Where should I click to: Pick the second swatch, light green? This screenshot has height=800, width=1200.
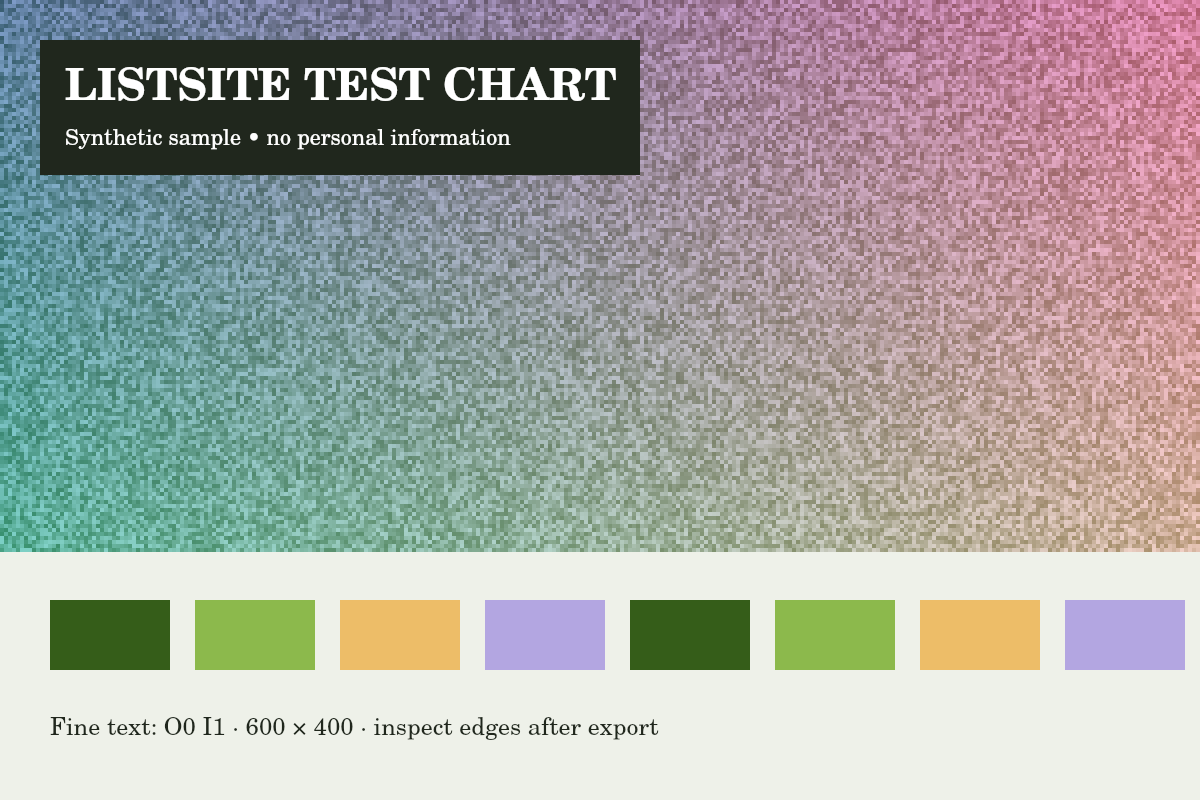click(255, 635)
